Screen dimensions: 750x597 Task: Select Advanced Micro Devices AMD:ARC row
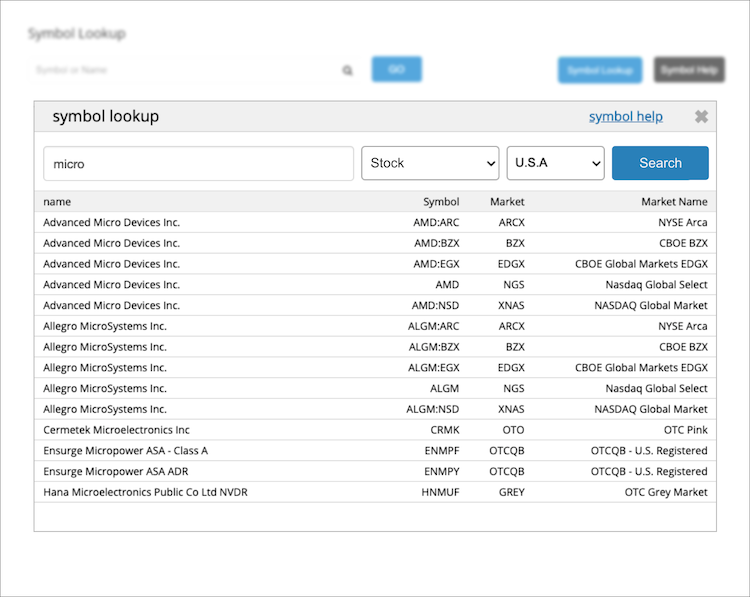tap(111, 222)
